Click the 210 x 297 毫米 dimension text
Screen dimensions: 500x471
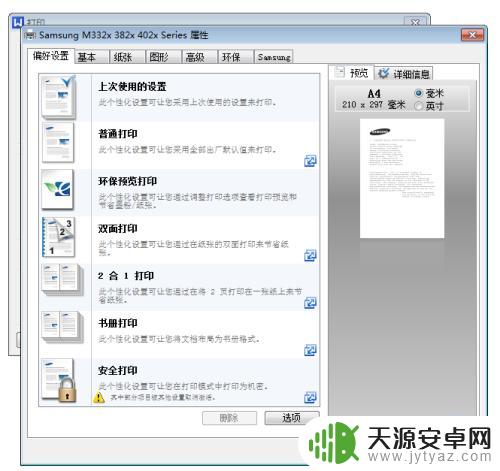pos(373,105)
